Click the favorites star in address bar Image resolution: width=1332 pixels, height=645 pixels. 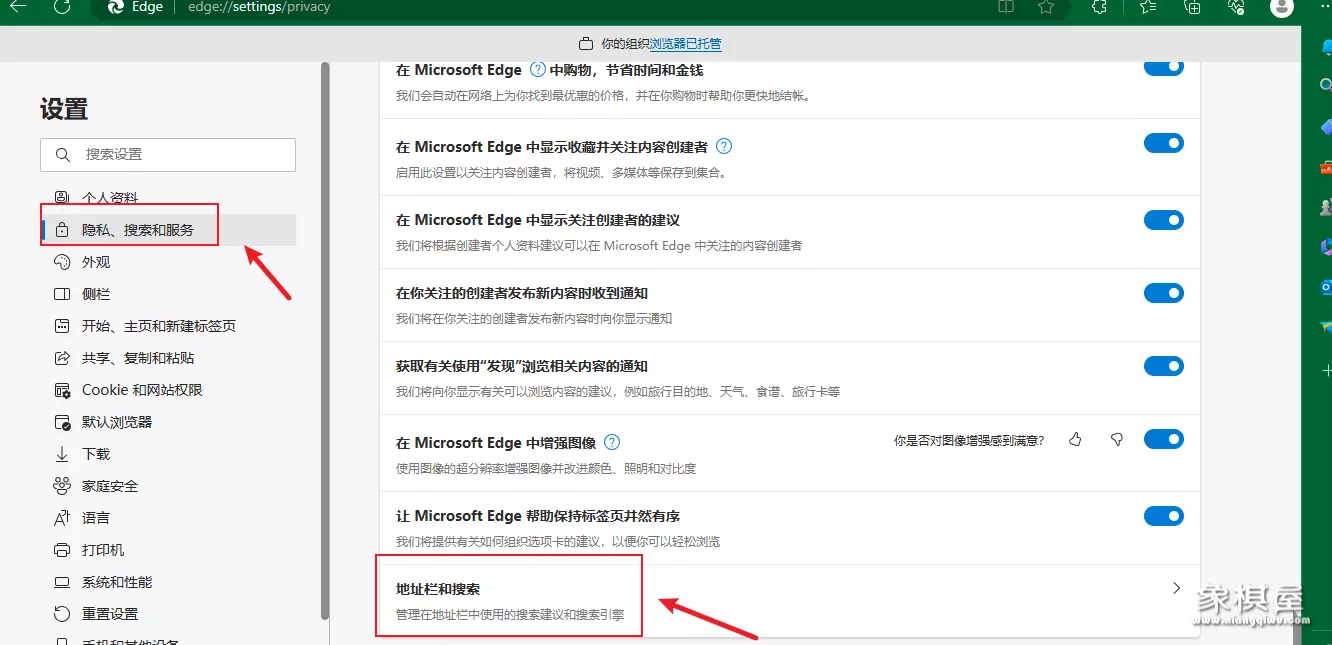(1046, 7)
